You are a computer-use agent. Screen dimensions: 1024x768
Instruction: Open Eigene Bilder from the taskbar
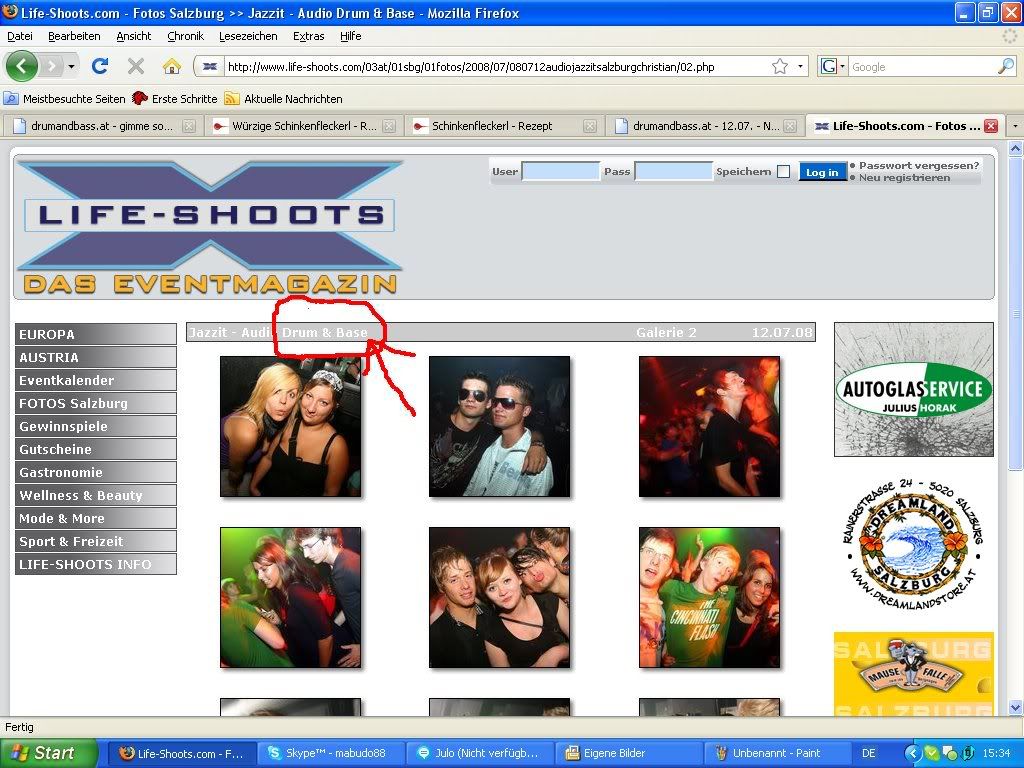click(x=628, y=753)
